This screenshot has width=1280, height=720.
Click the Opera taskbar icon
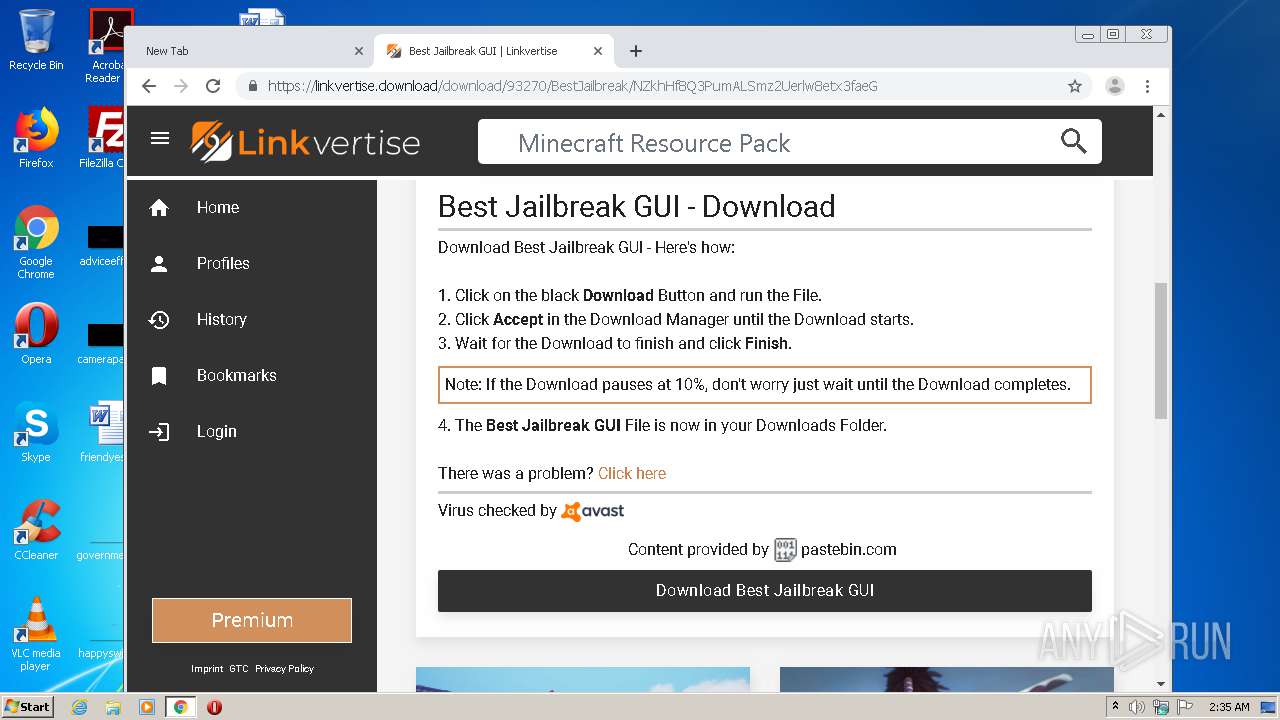pos(214,707)
